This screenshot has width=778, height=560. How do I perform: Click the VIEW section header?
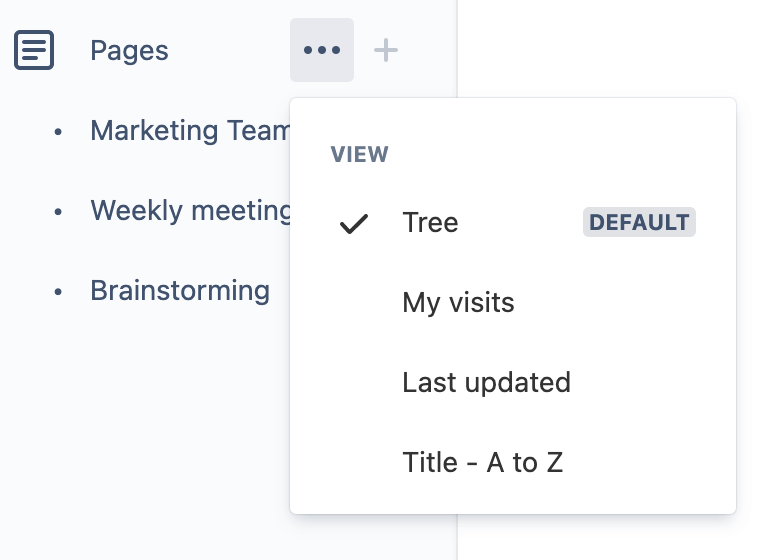(x=359, y=155)
